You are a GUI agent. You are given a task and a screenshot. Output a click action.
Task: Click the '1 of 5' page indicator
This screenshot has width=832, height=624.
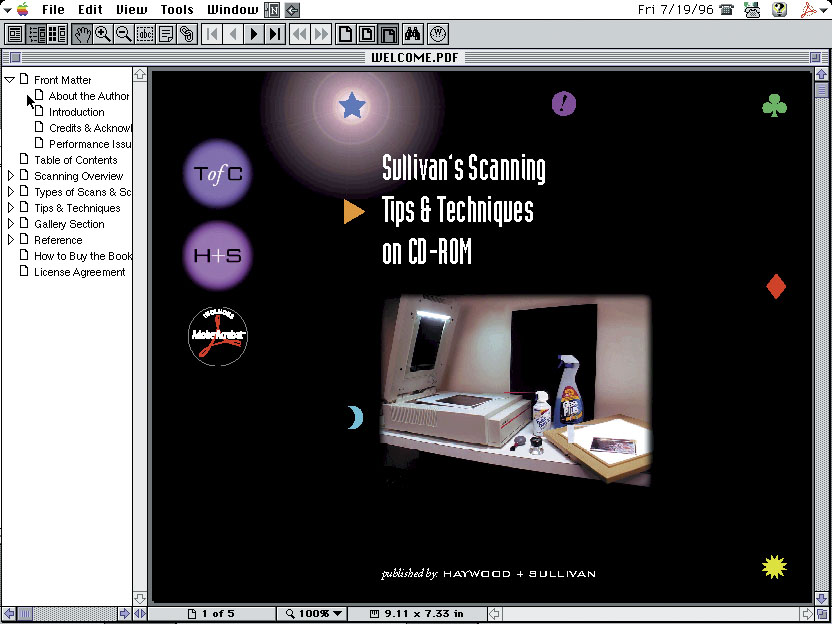click(211, 614)
